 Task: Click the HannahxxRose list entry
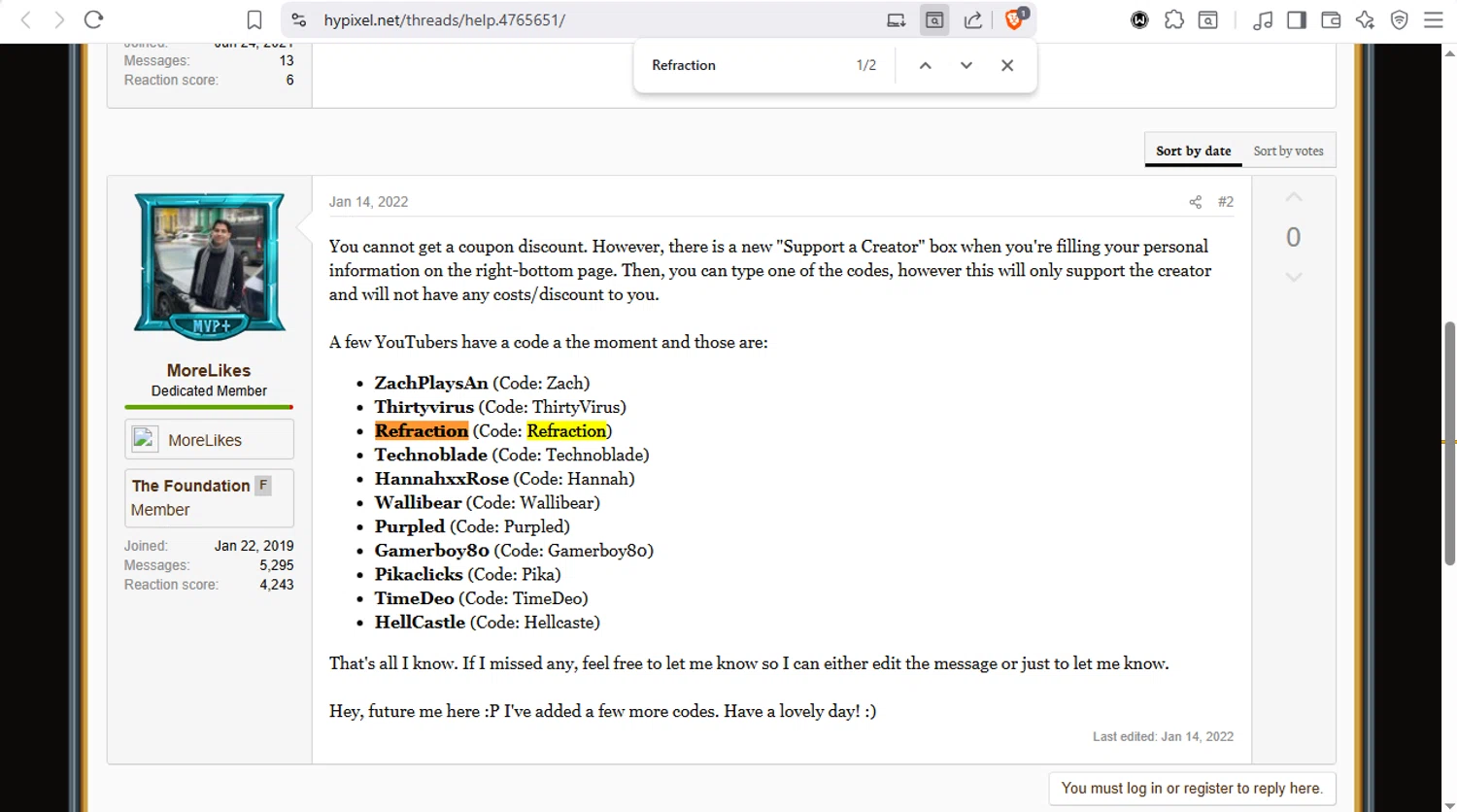pos(504,479)
